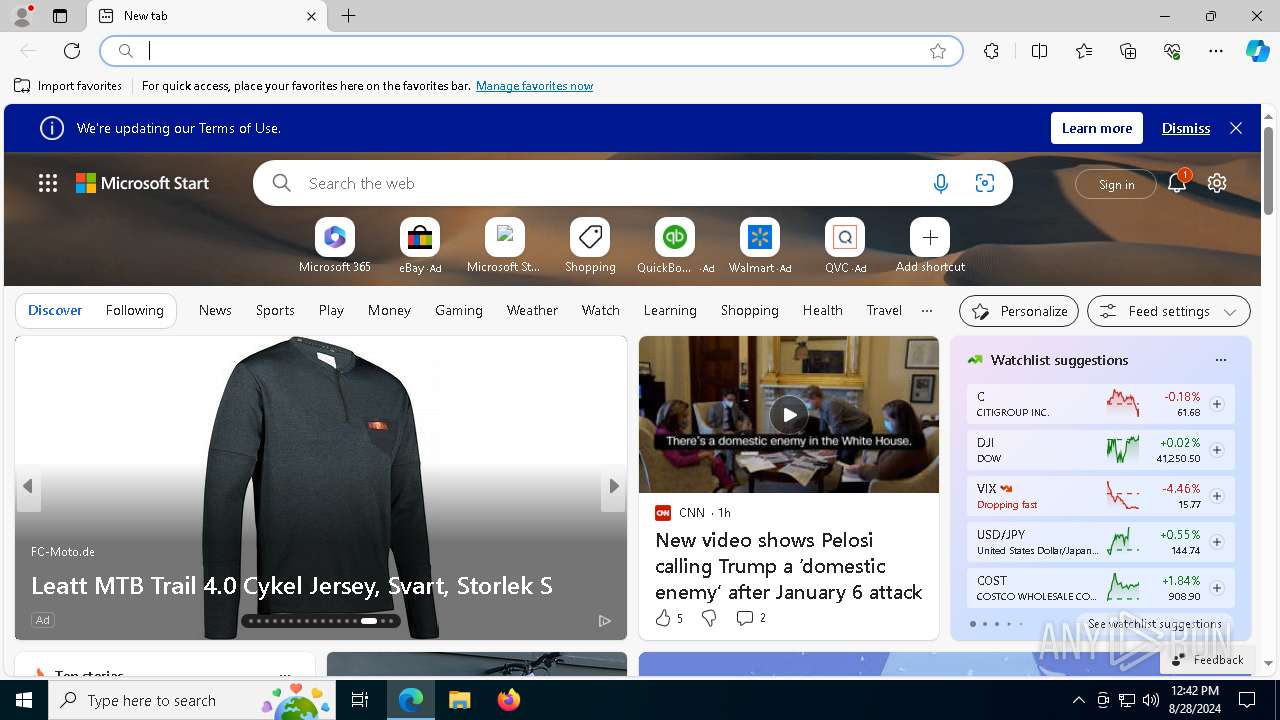Image resolution: width=1280 pixels, height=720 pixels.
Task: Toggle split screen view
Action: [x=1039, y=51]
